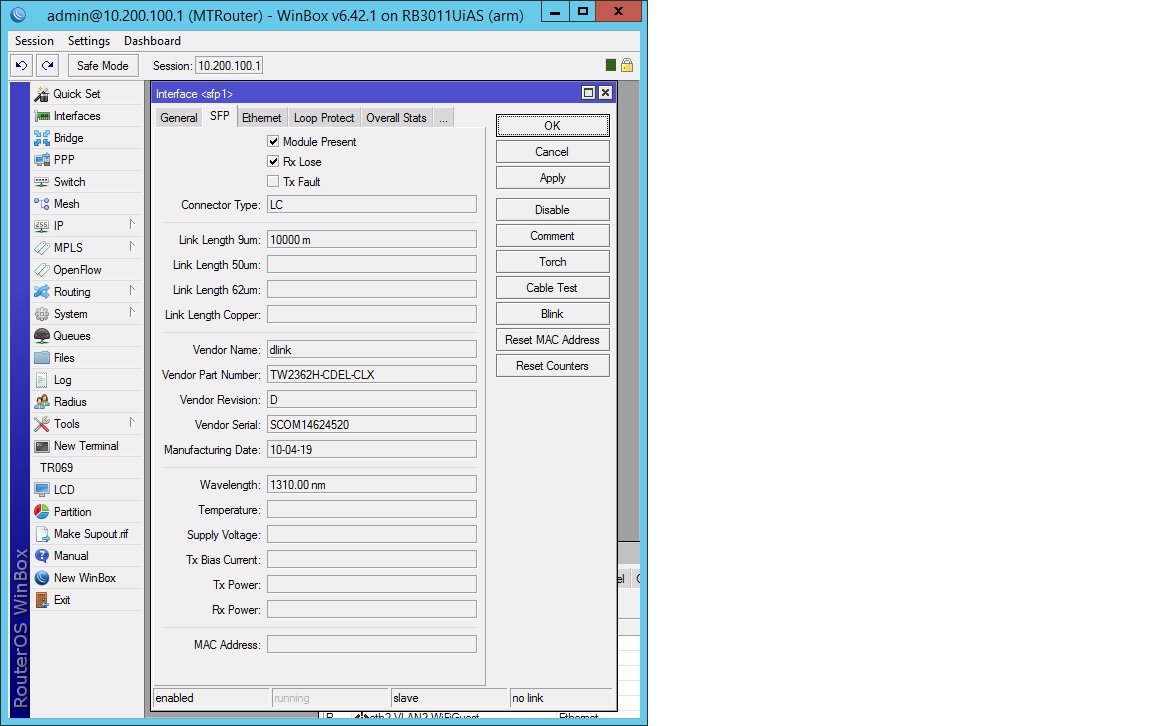This screenshot has width=1152, height=726.
Task: Expand the Routing submenu arrow
Action: point(132,290)
